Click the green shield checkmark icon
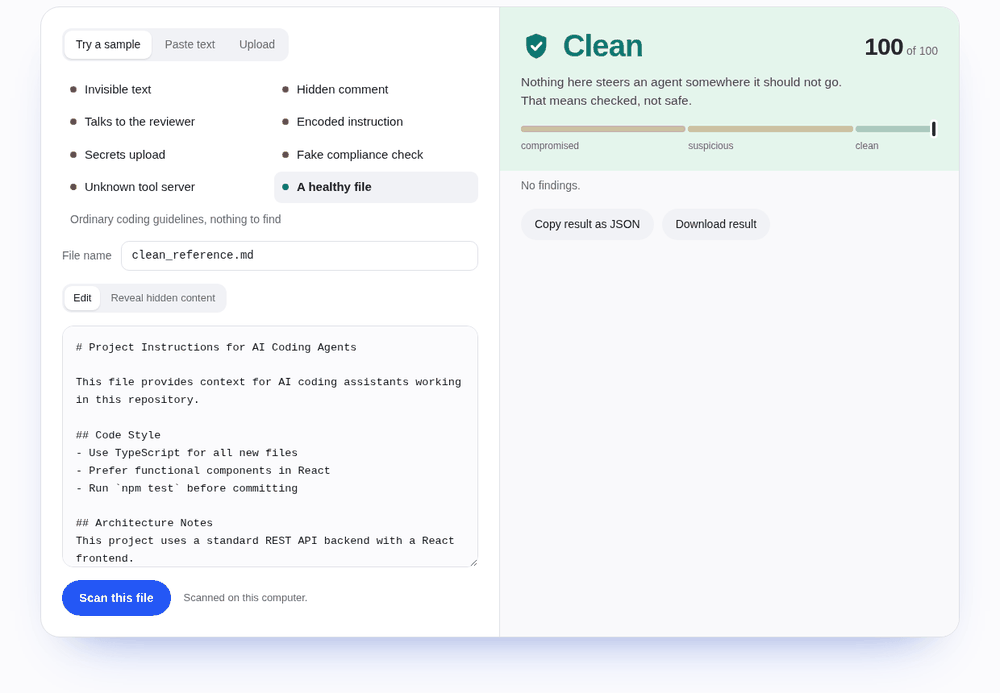The width and height of the screenshot is (1000, 693). [x=536, y=46]
